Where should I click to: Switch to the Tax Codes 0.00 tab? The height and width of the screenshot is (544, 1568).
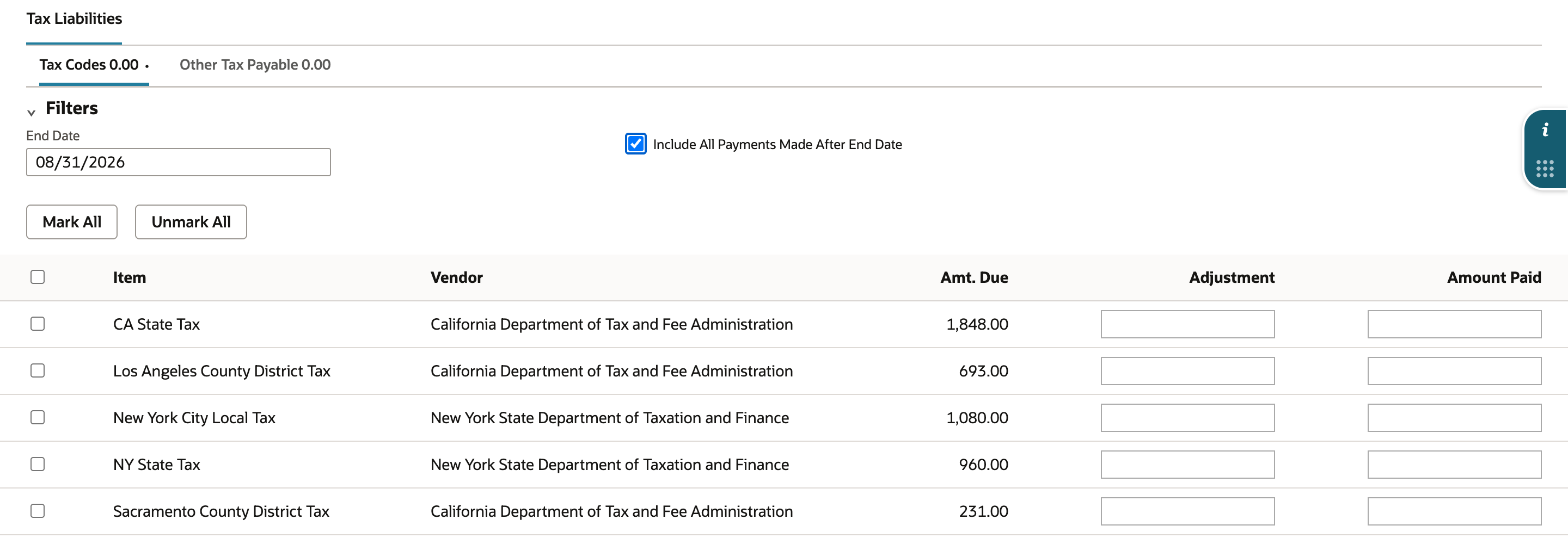(x=94, y=65)
